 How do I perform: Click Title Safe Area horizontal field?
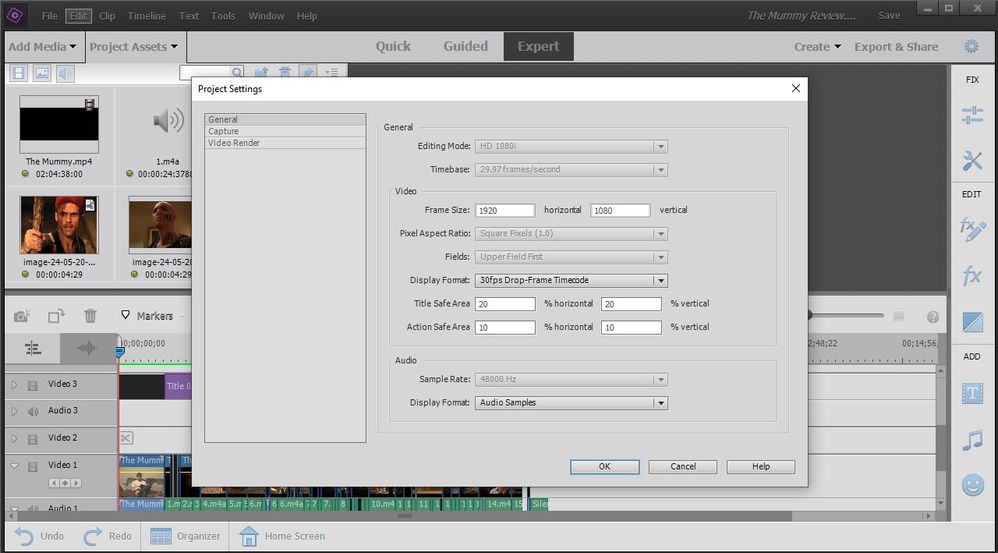(505, 304)
